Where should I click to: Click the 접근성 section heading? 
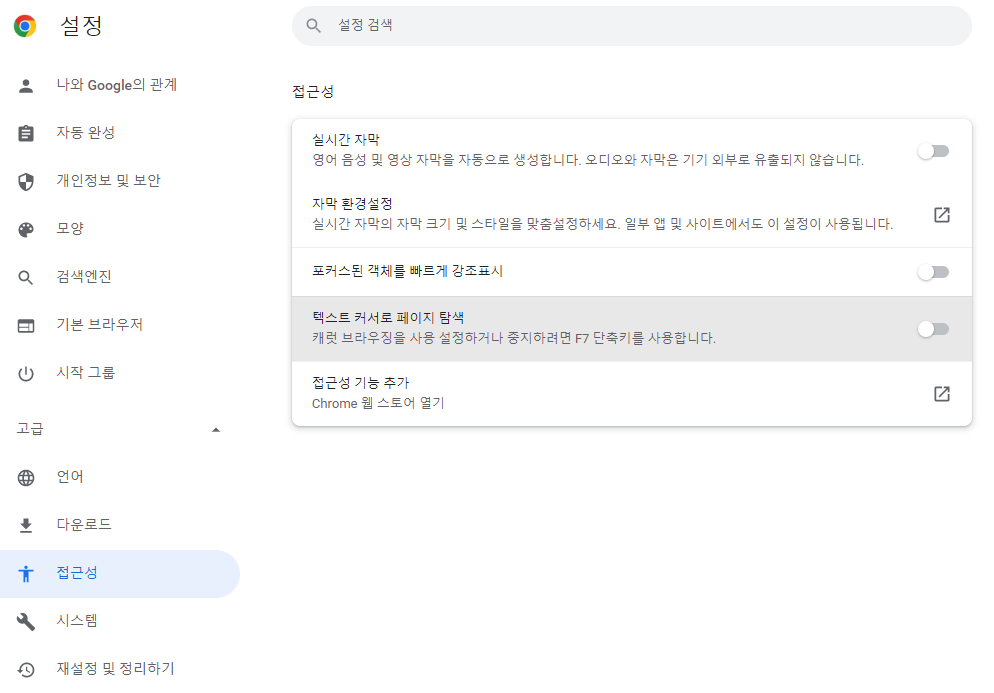tap(313, 92)
